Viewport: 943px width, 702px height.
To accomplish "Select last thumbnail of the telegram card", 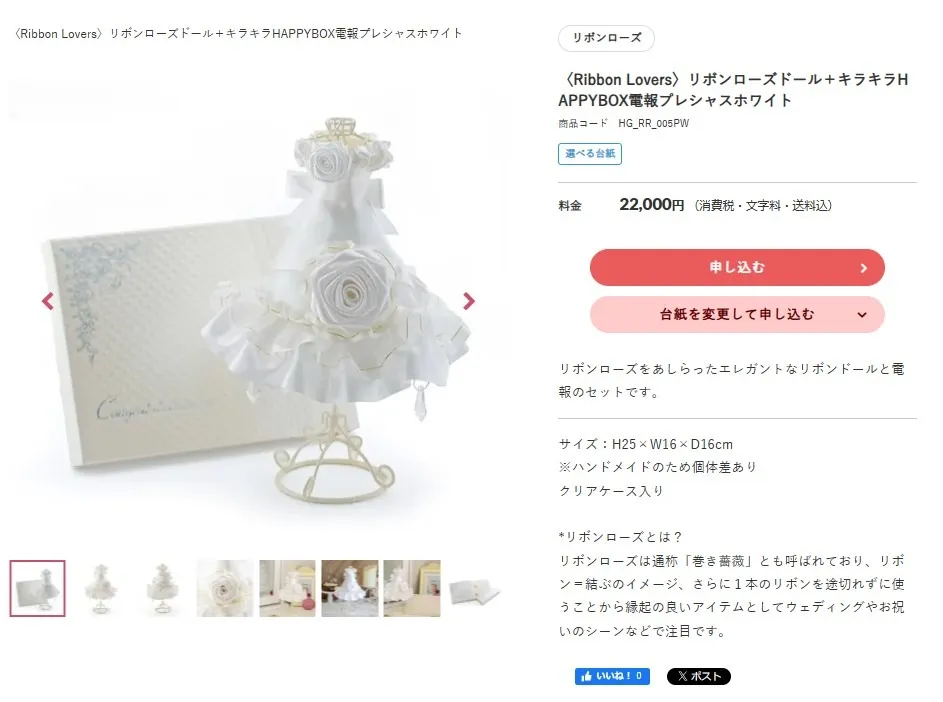I will click(x=475, y=588).
